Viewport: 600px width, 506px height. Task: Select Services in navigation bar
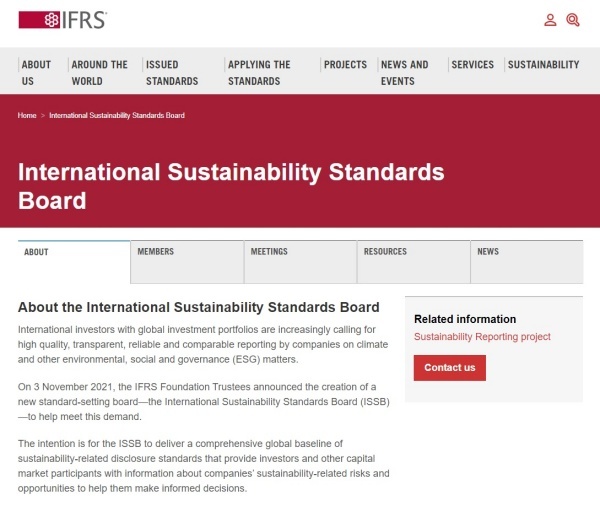[x=472, y=65]
